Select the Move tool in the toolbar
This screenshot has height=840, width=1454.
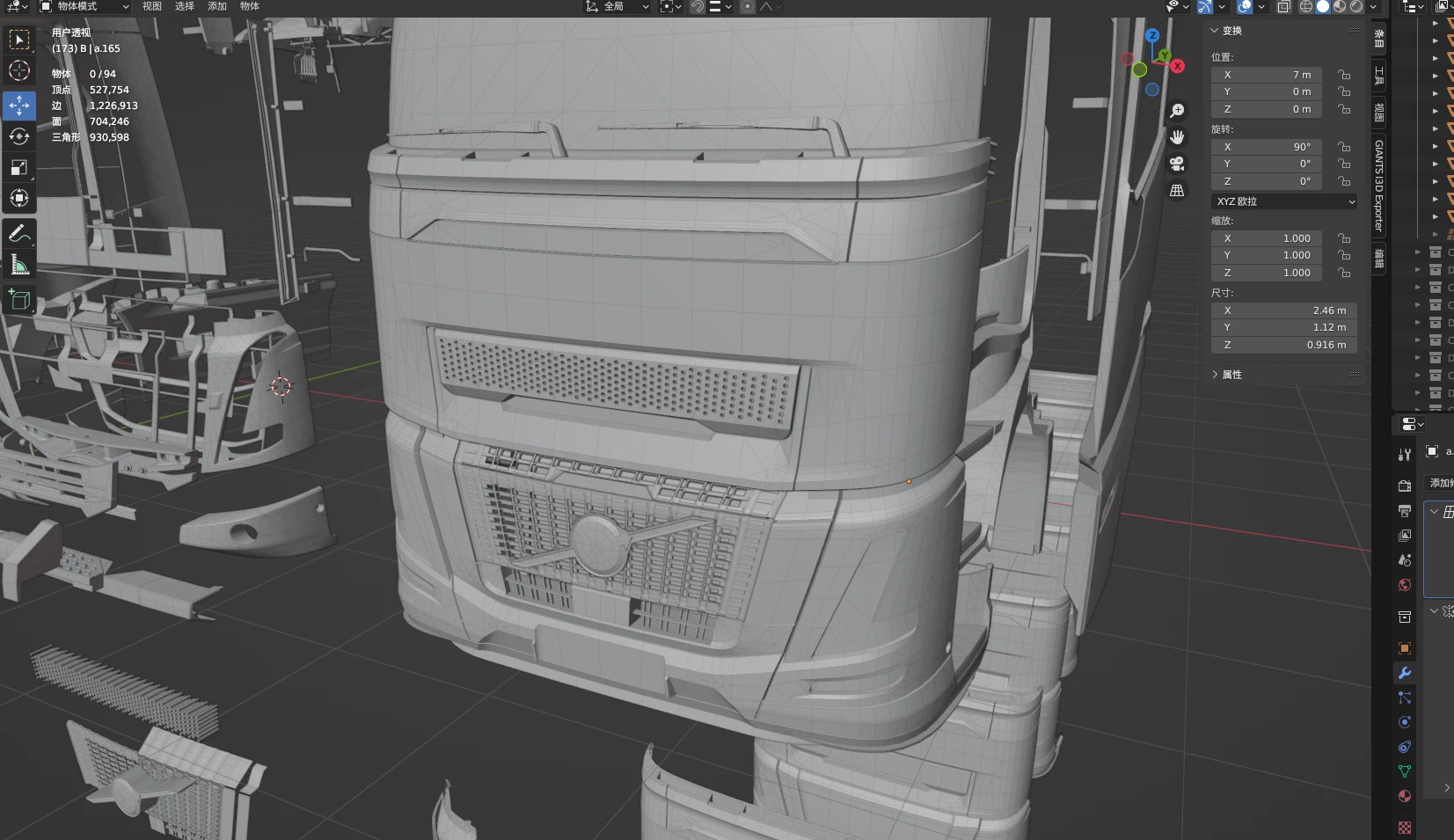(x=18, y=105)
